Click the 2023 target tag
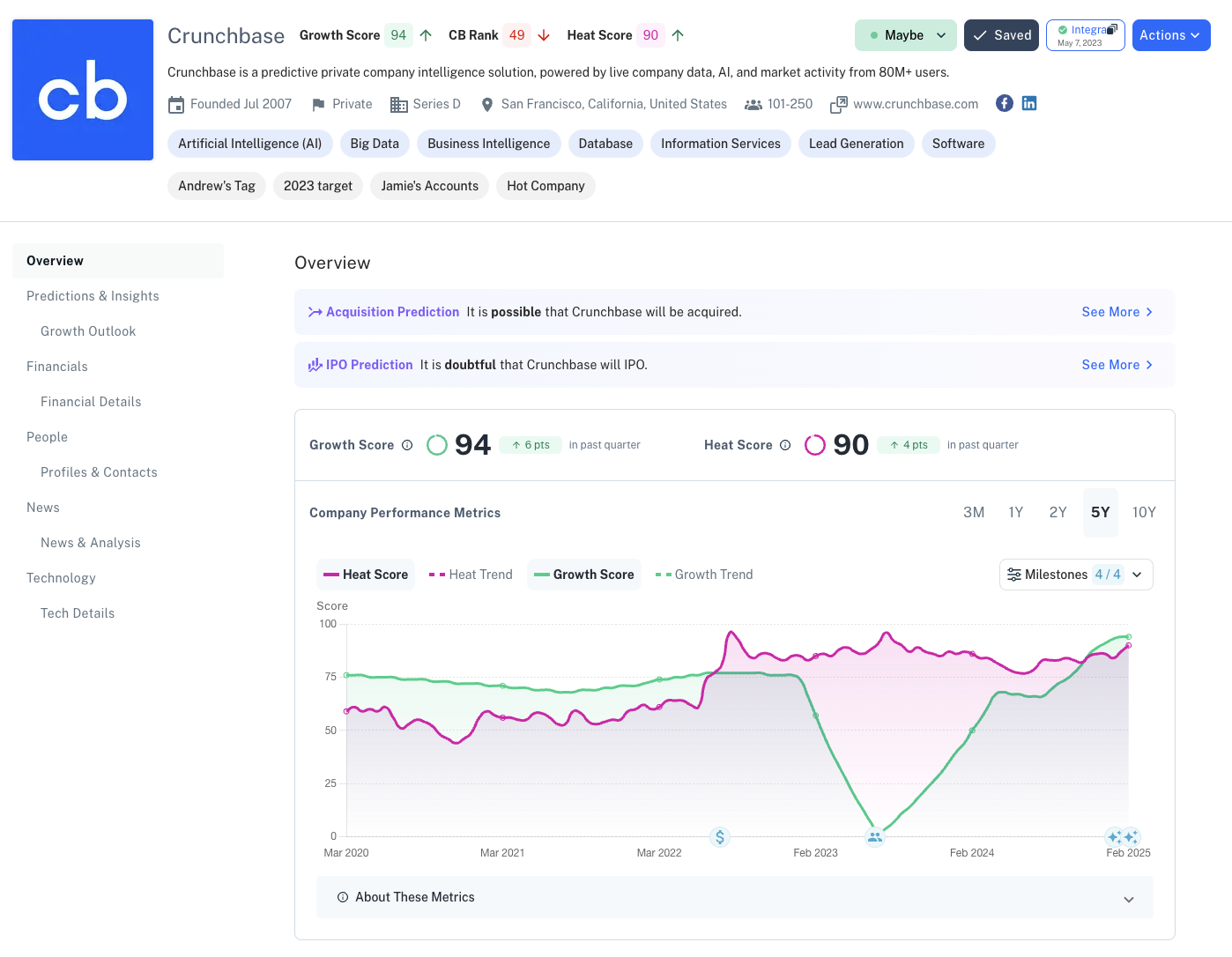This screenshot has height=957, width=1232. pyautogui.click(x=318, y=186)
